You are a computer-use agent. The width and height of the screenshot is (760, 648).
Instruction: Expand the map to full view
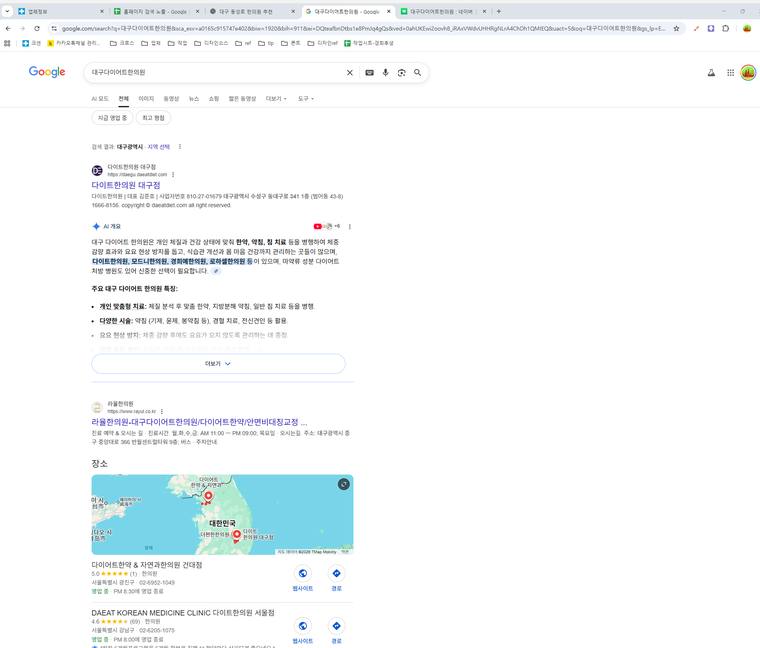pos(344,484)
